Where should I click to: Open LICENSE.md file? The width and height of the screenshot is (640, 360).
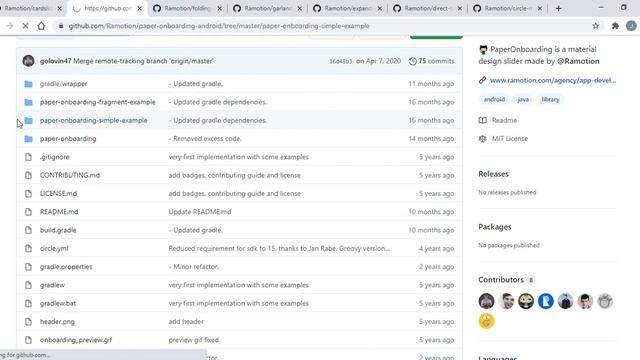point(58,193)
